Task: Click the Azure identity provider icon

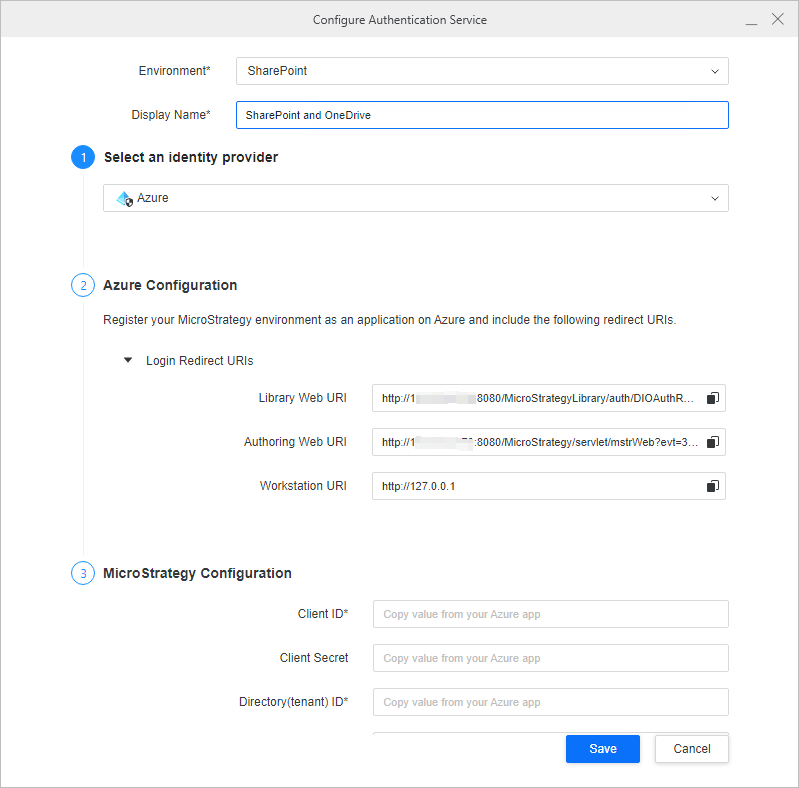Action: [124, 199]
